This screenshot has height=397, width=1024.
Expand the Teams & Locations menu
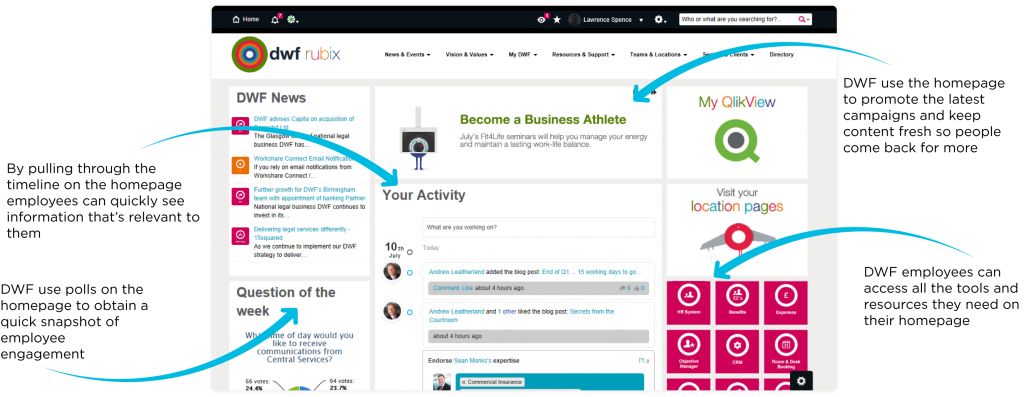pos(659,55)
